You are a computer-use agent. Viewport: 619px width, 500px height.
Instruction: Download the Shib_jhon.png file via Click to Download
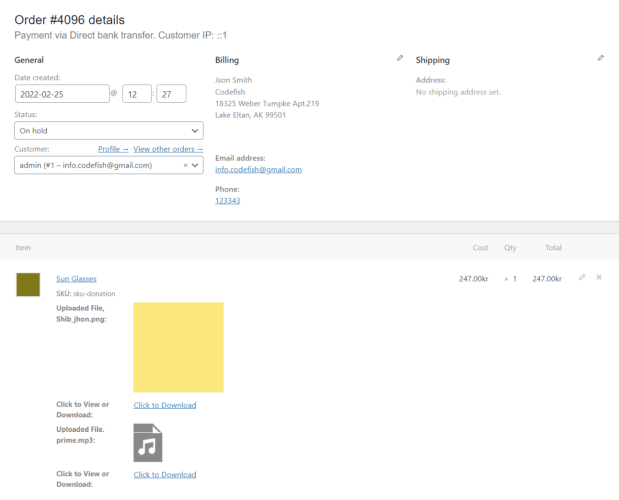tap(165, 405)
